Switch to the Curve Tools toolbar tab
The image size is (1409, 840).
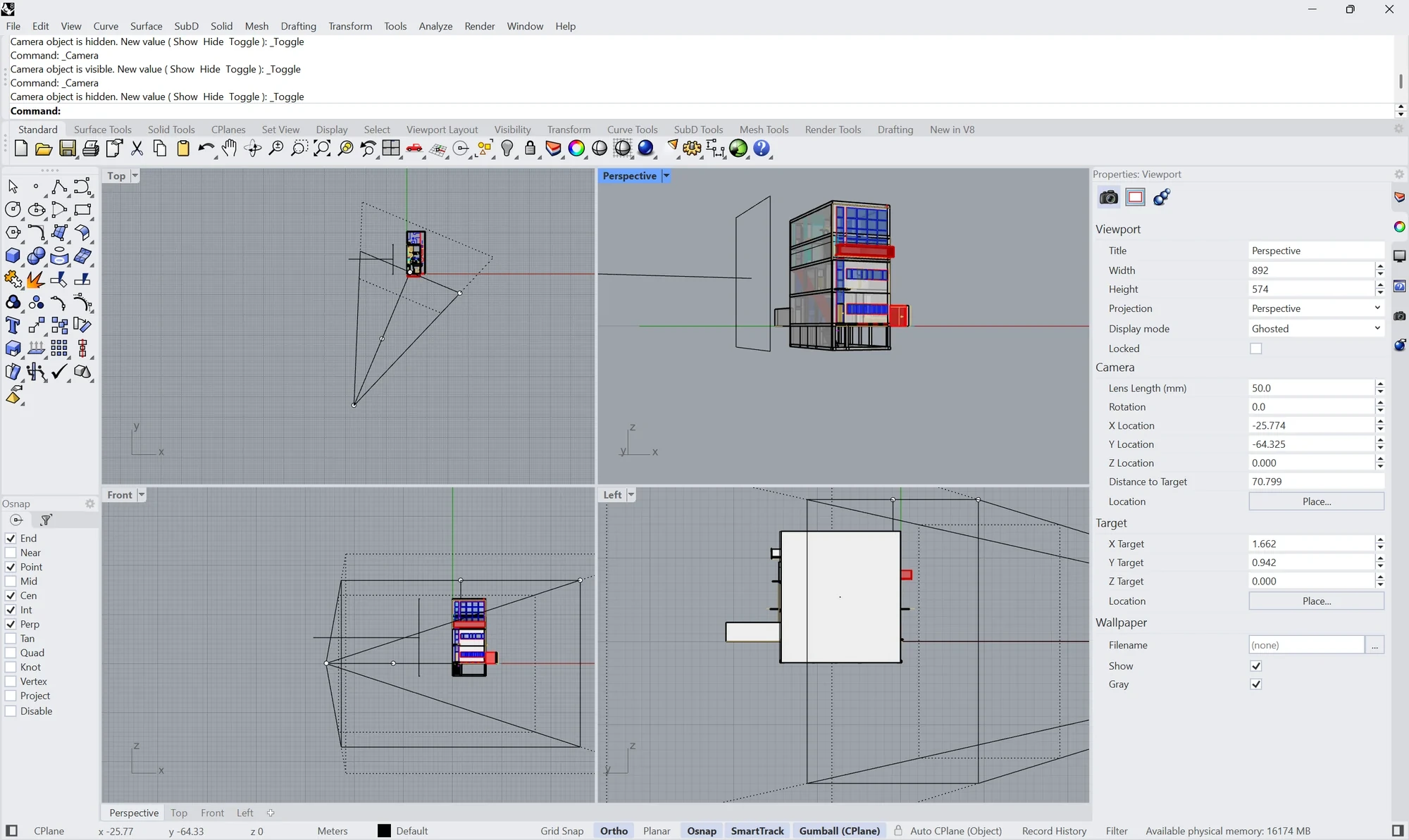click(x=632, y=130)
